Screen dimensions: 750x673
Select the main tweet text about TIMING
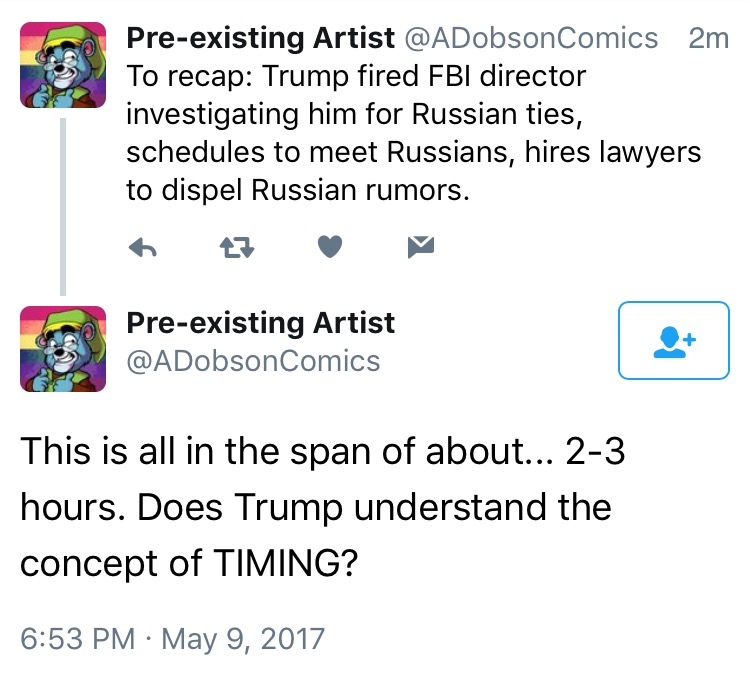323,507
